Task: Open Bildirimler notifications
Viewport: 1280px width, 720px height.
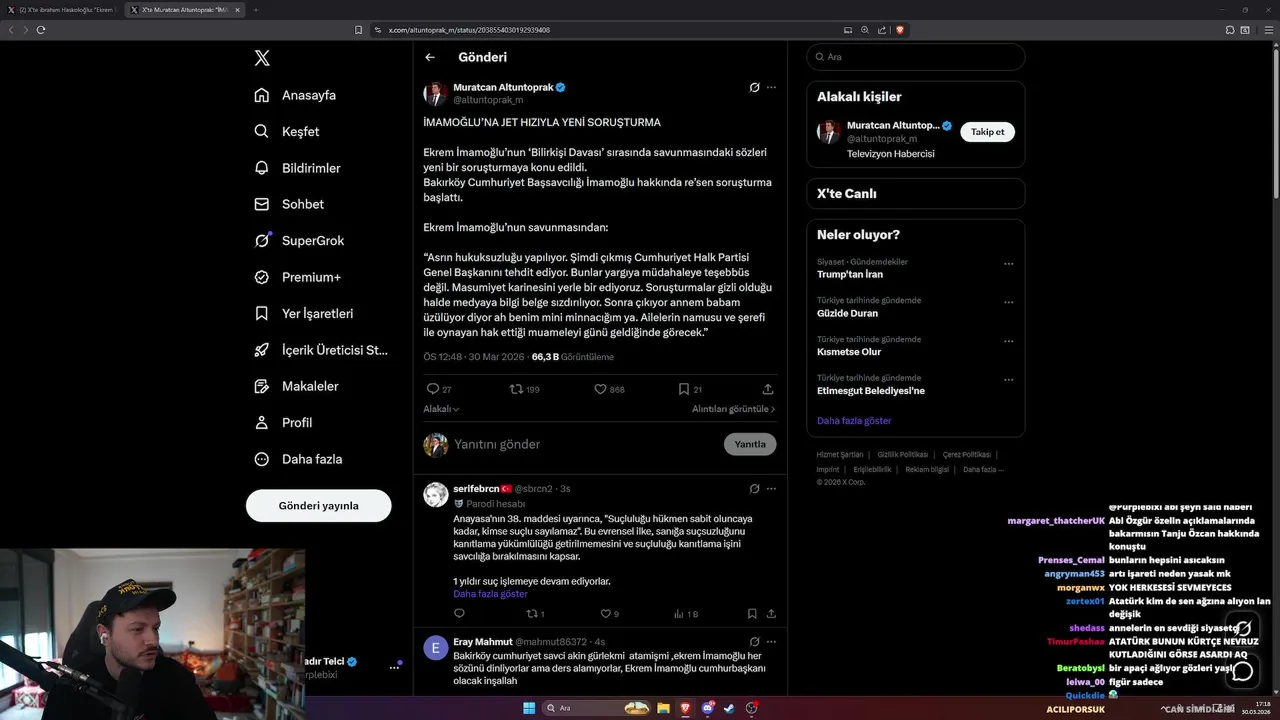Action: (297, 168)
